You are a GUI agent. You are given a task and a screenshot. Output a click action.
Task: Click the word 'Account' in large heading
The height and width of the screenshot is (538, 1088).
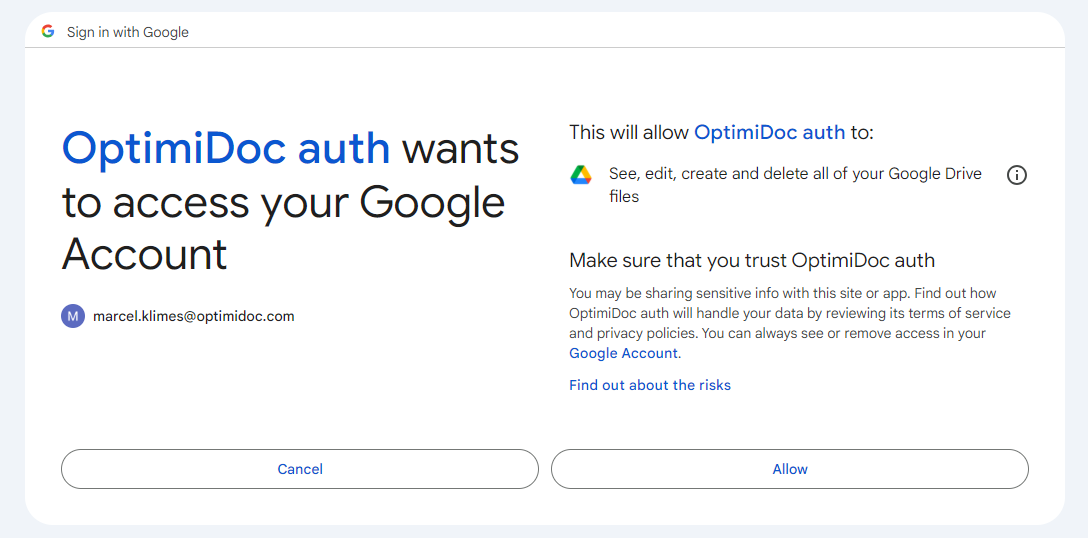point(144,254)
